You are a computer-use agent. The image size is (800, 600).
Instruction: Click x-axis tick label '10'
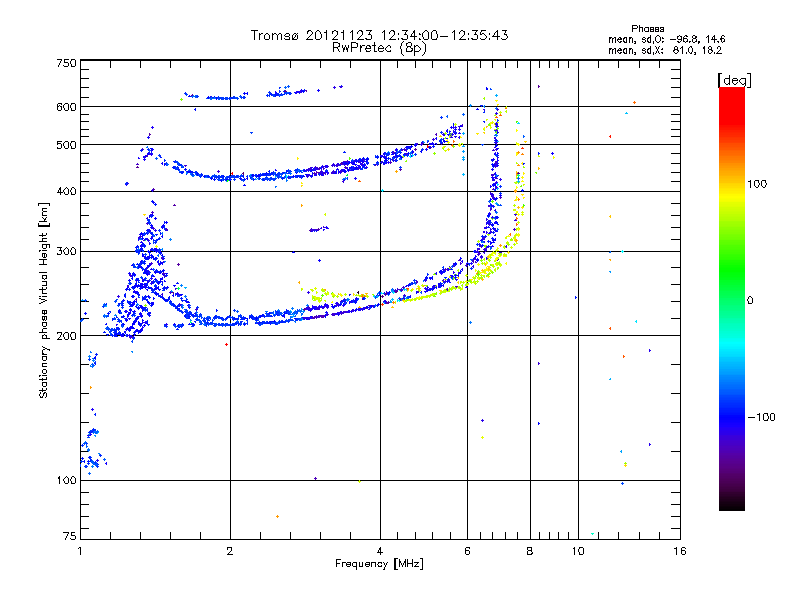[578, 551]
